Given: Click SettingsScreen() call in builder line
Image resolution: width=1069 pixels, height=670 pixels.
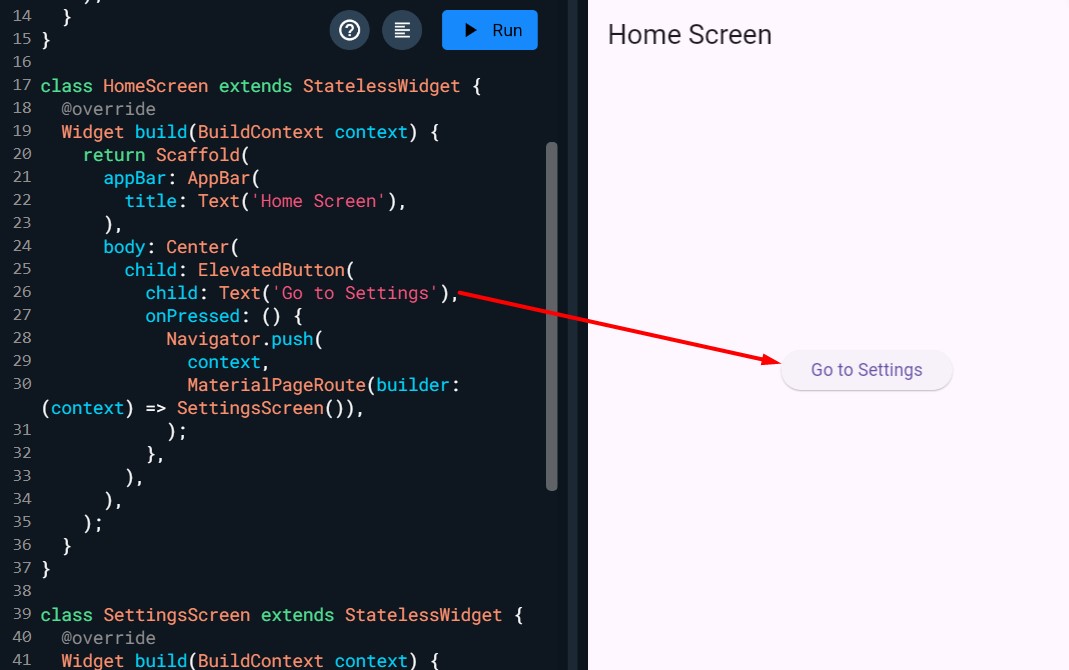Looking at the screenshot, I should (260, 408).
